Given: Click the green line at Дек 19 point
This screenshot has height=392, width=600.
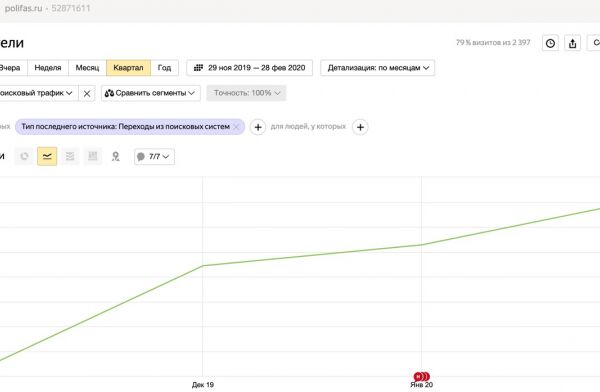Looking at the screenshot, I should point(202,265).
